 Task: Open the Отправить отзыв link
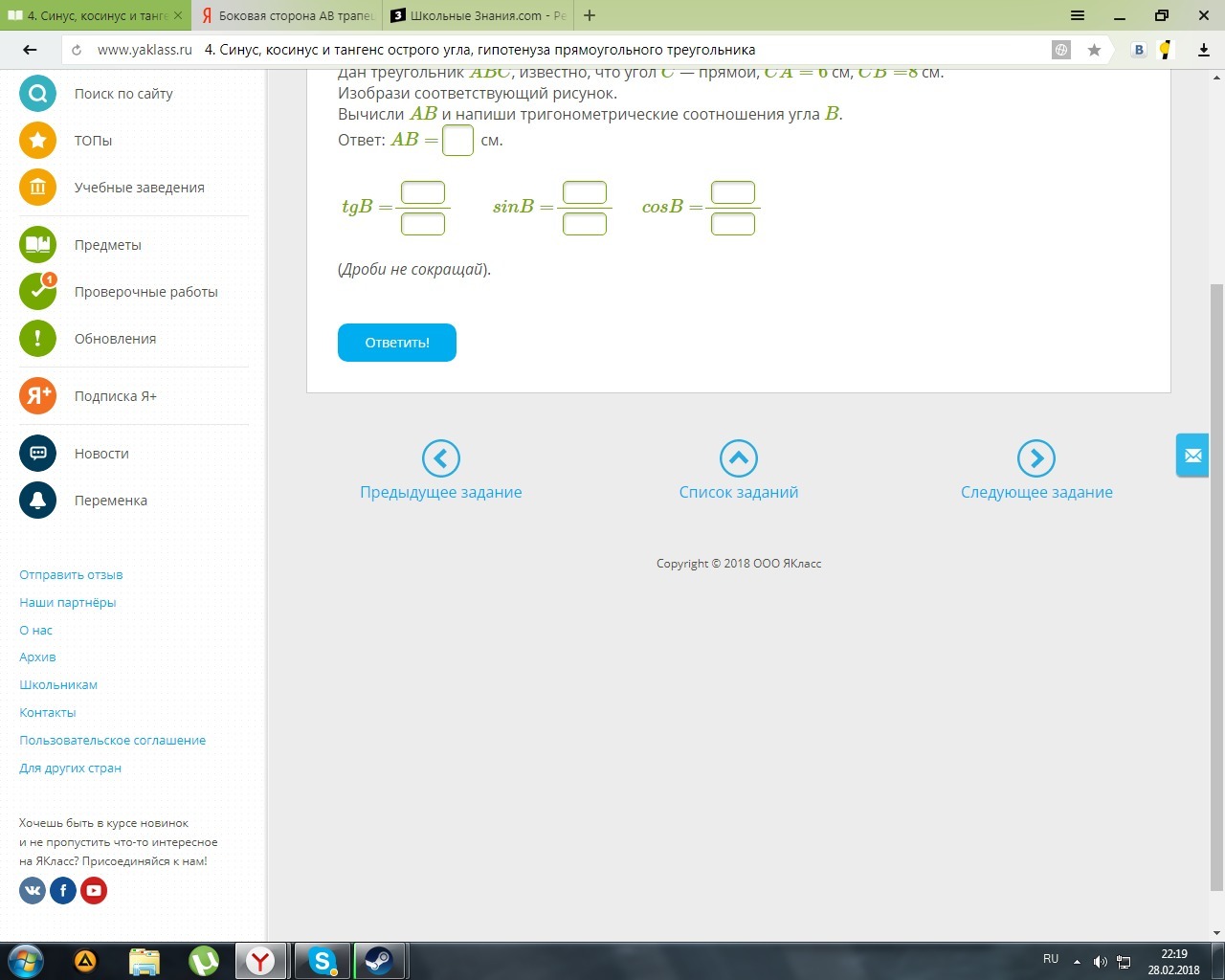pyautogui.click(x=71, y=575)
